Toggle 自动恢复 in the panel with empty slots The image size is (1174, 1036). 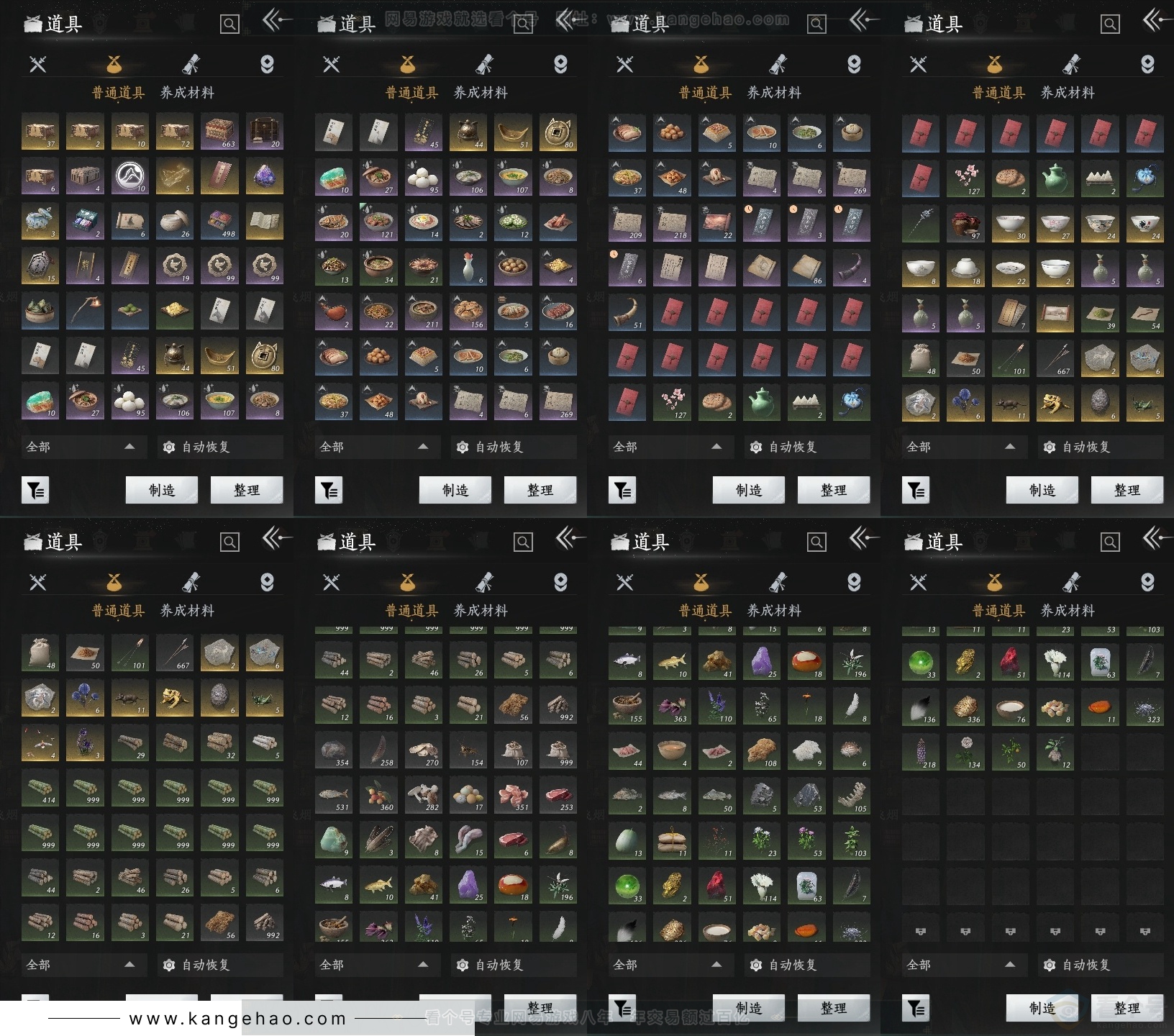tap(1101, 965)
